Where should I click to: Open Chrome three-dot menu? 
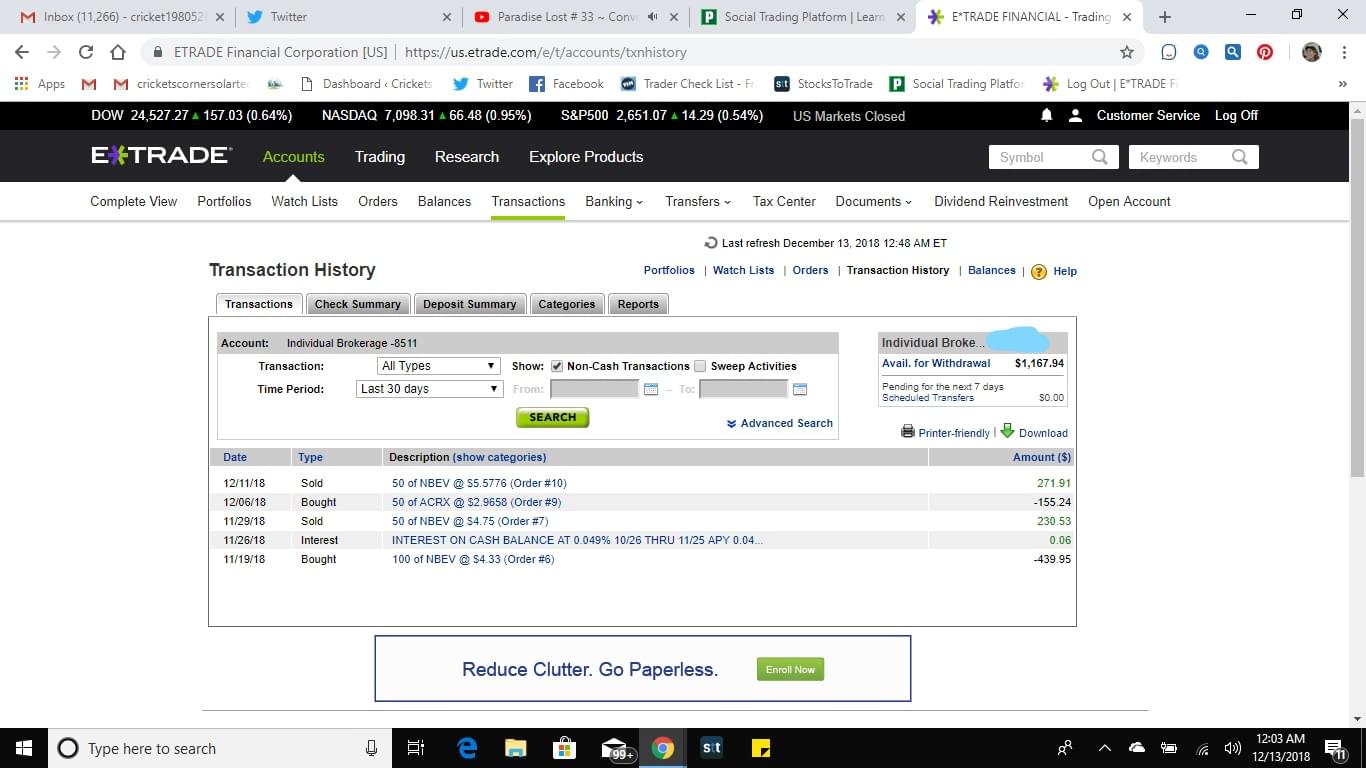click(x=1345, y=52)
